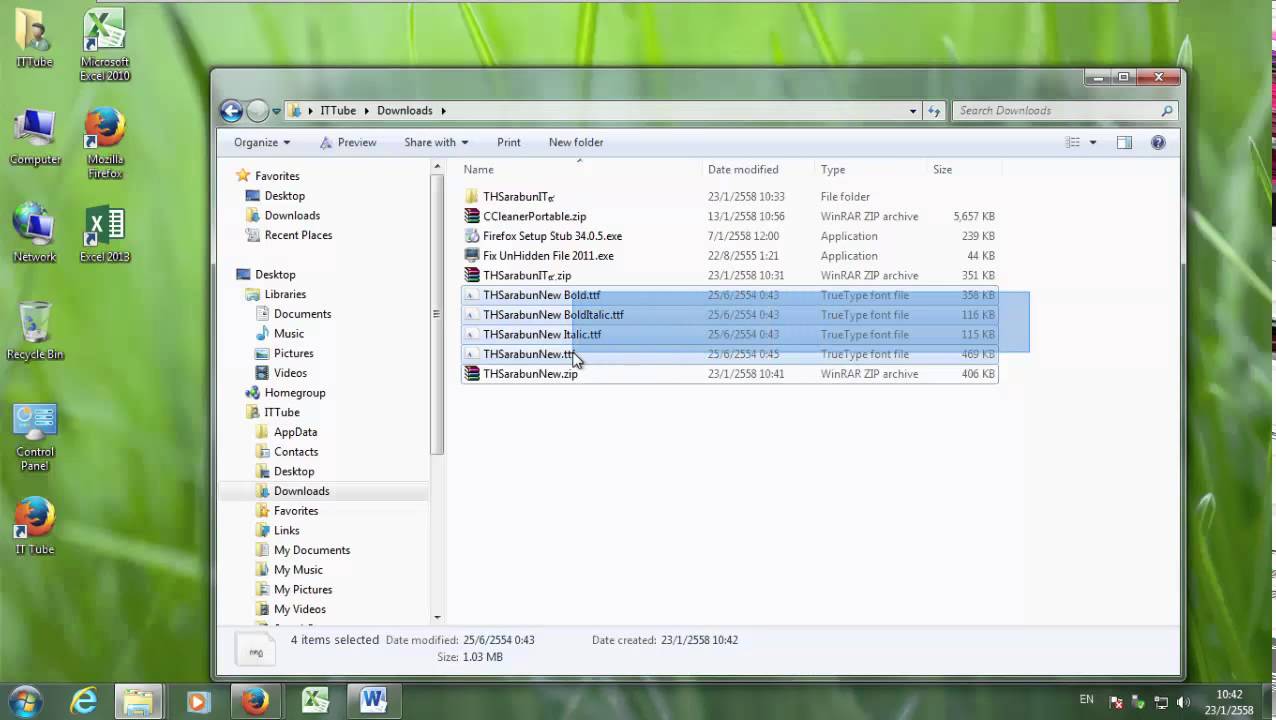Open the Organize menu
Viewport: 1276px width, 720px height.
pyautogui.click(x=262, y=142)
